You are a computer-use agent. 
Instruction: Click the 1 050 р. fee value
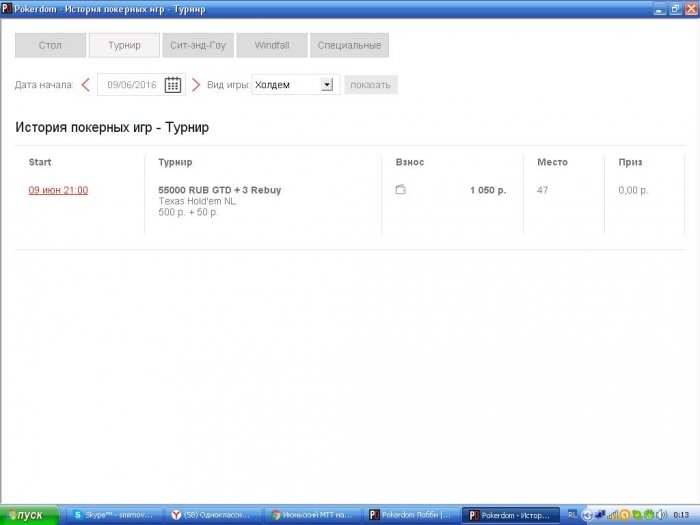488,190
